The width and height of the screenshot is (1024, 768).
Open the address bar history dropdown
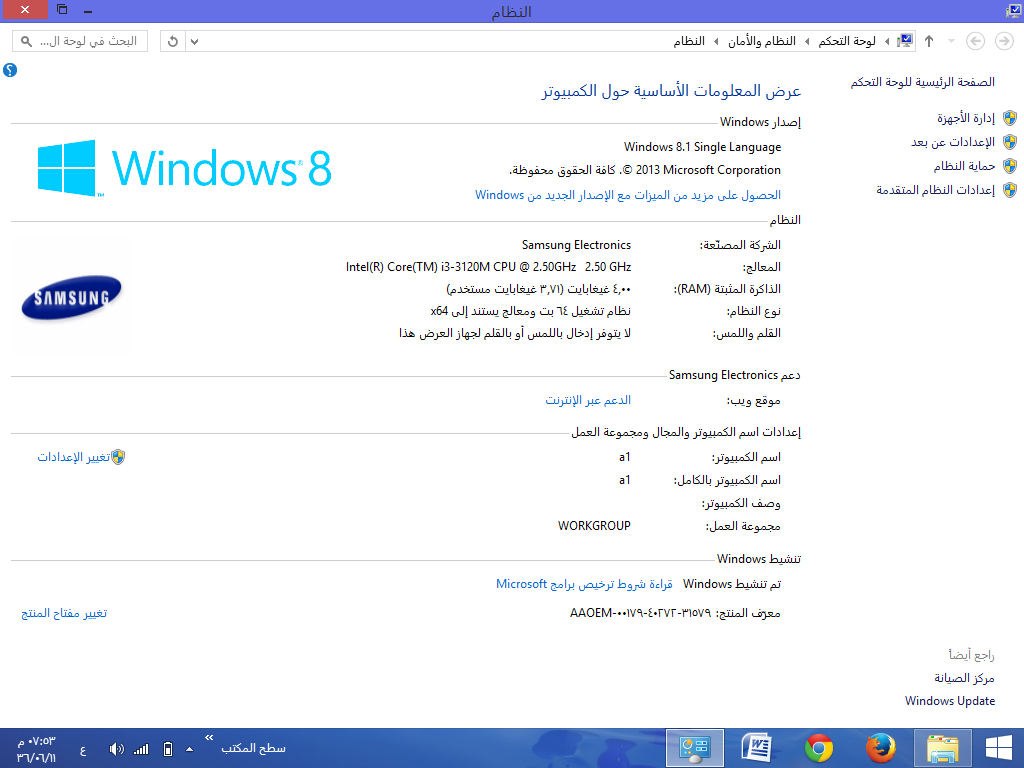pos(194,41)
